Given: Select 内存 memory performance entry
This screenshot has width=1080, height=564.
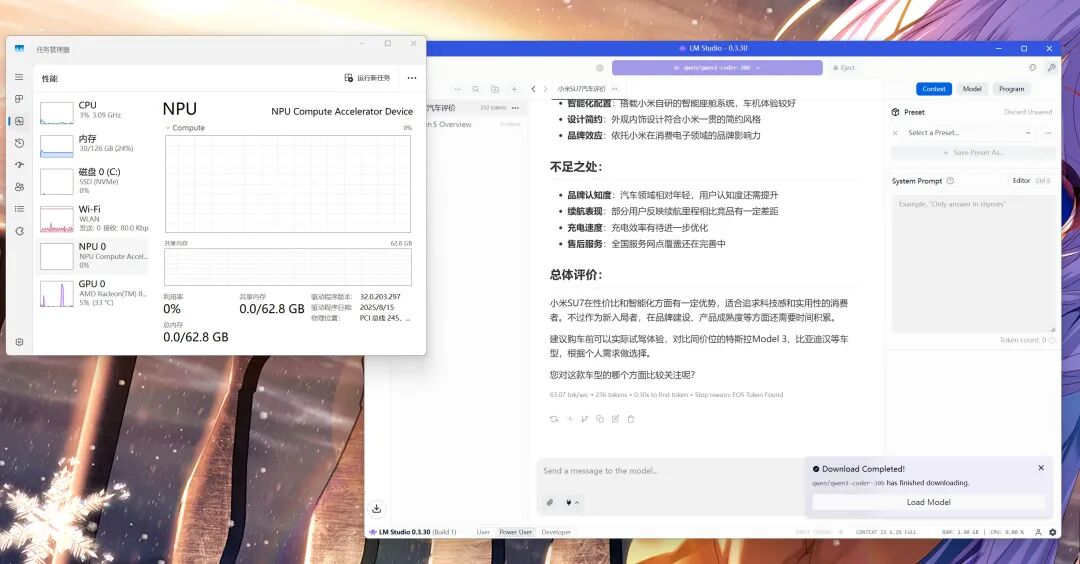Looking at the screenshot, I should (92, 145).
